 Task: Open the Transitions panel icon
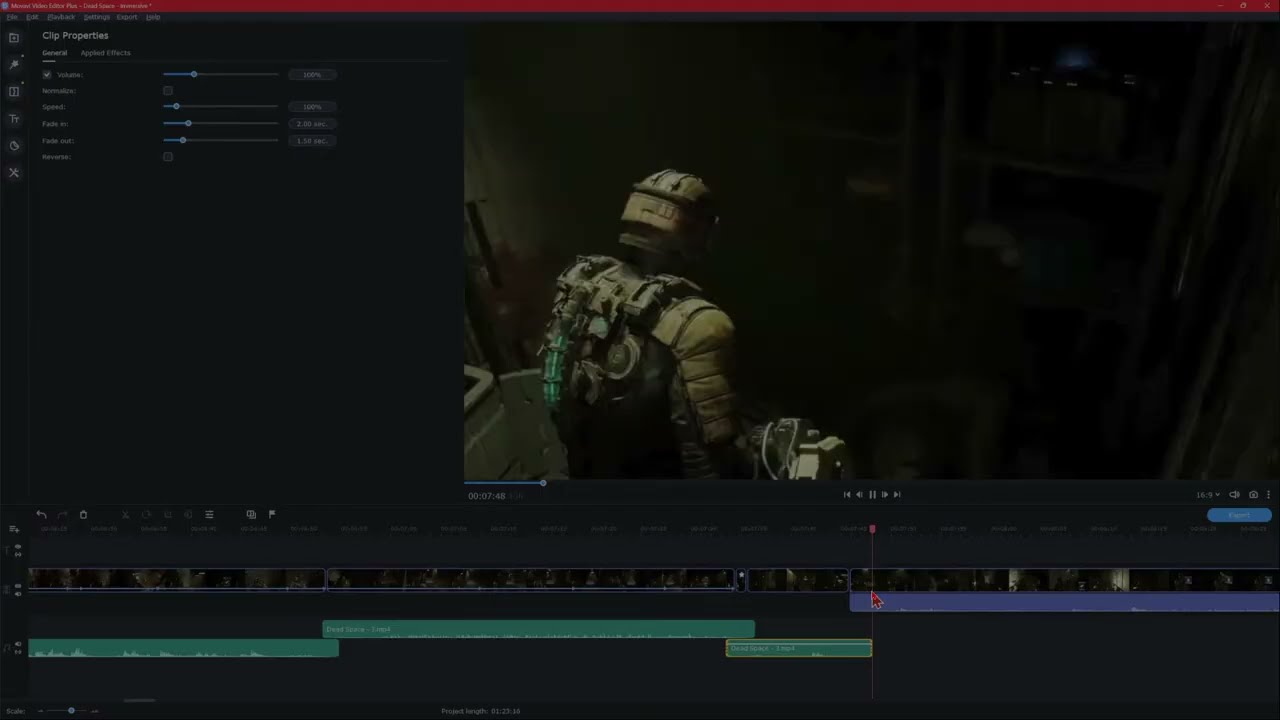pyautogui.click(x=14, y=92)
